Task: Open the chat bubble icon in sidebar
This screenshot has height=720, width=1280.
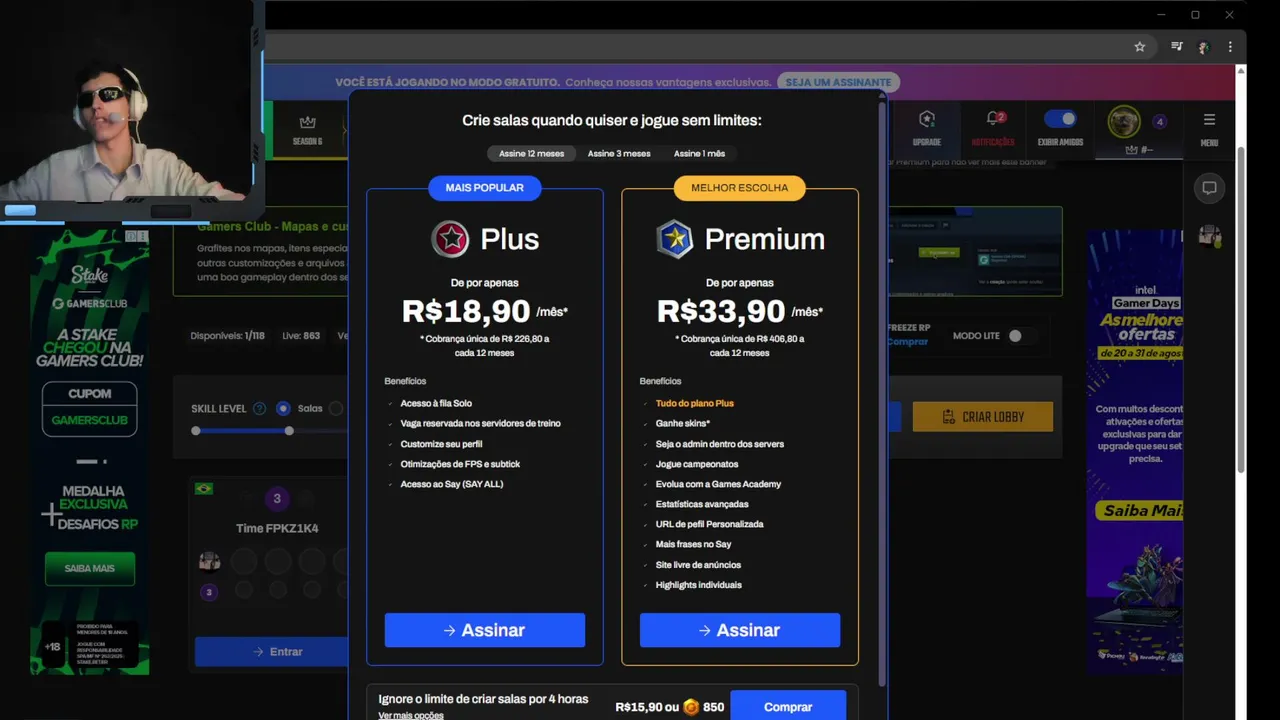Action: (1209, 188)
